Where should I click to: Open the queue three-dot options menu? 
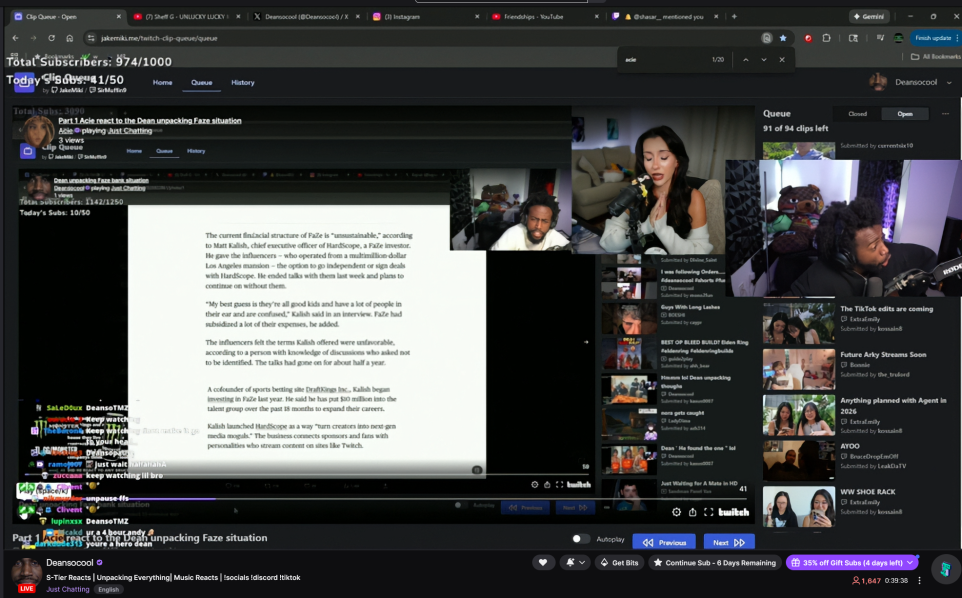[945, 113]
